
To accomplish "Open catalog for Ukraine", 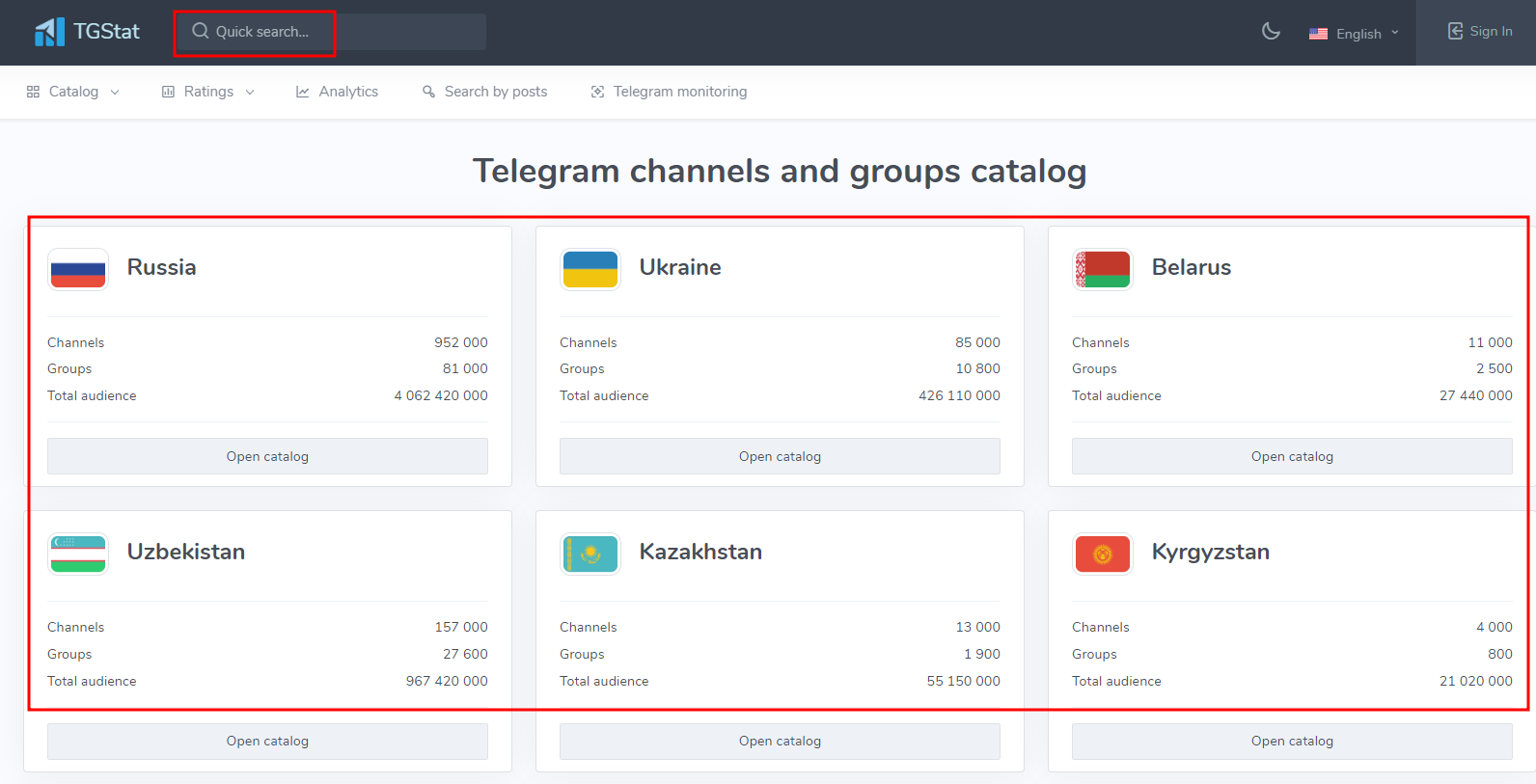I will (x=780, y=456).
